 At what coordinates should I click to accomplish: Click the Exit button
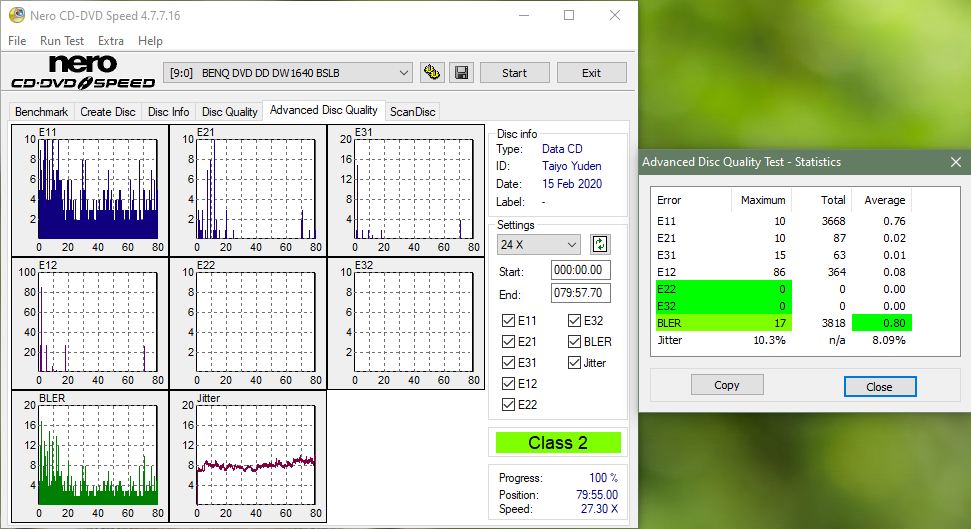(591, 73)
